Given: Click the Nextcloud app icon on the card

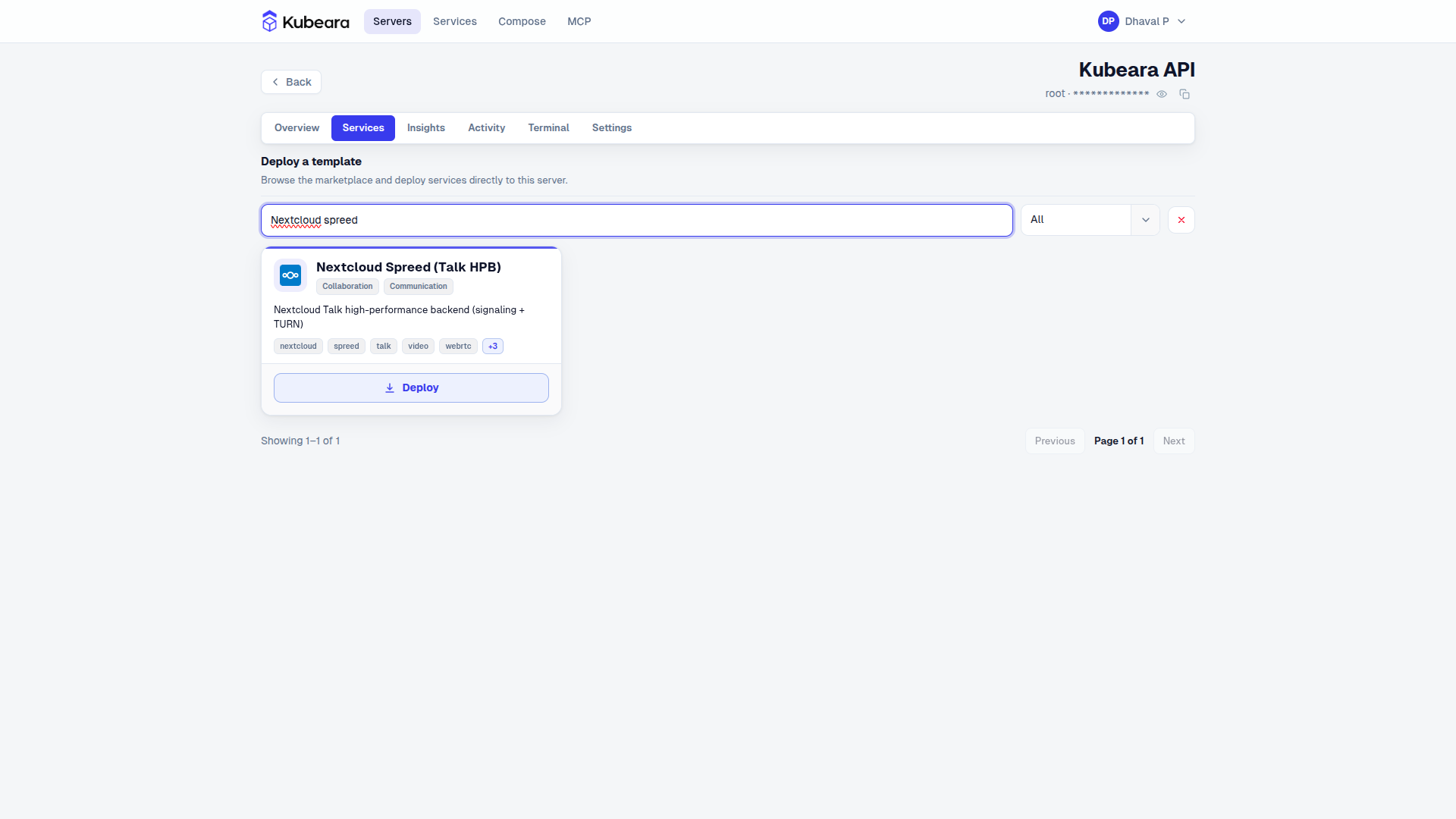Looking at the screenshot, I should tap(290, 275).
